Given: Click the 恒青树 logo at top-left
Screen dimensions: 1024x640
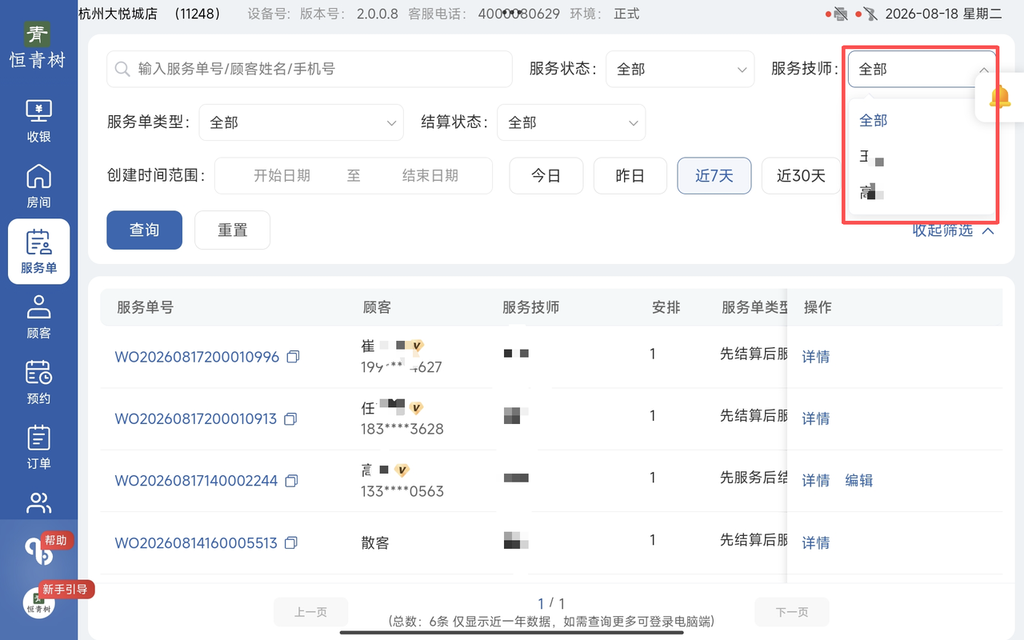Looking at the screenshot, I should pos(37,46).
